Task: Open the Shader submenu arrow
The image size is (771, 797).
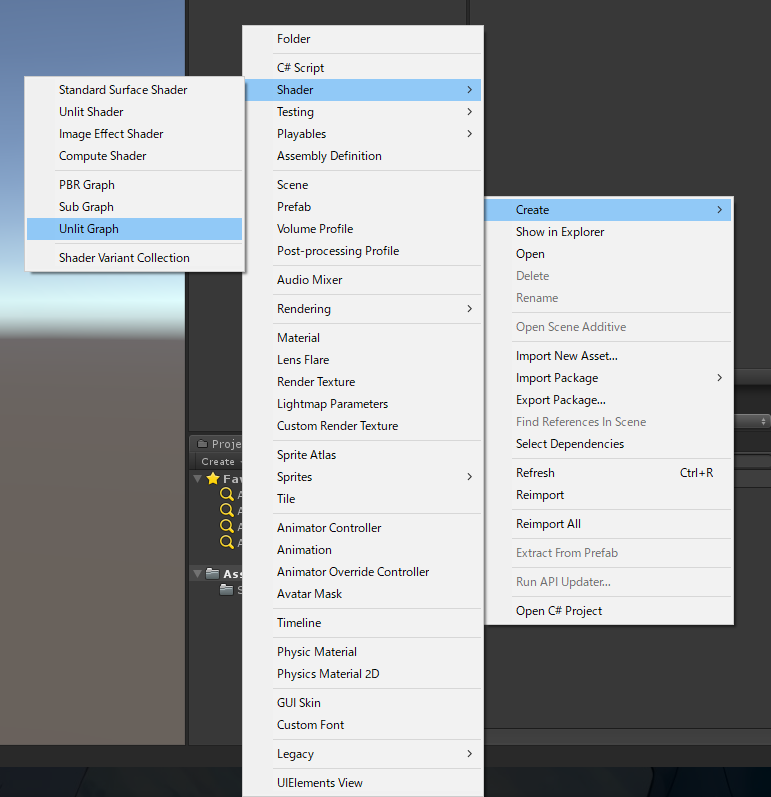Action: click(470, 90)
